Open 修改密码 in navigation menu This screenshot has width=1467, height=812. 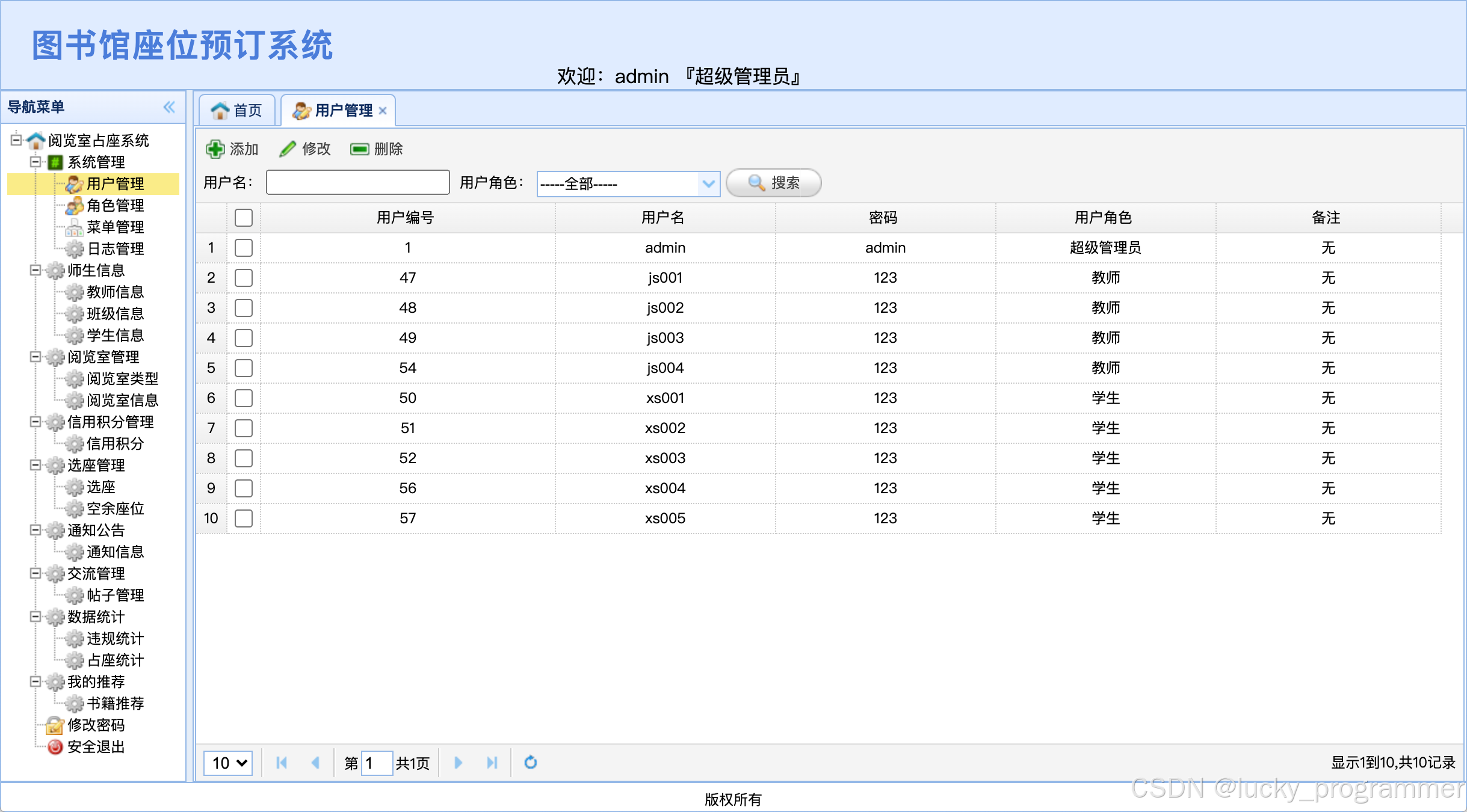point(96,725)
